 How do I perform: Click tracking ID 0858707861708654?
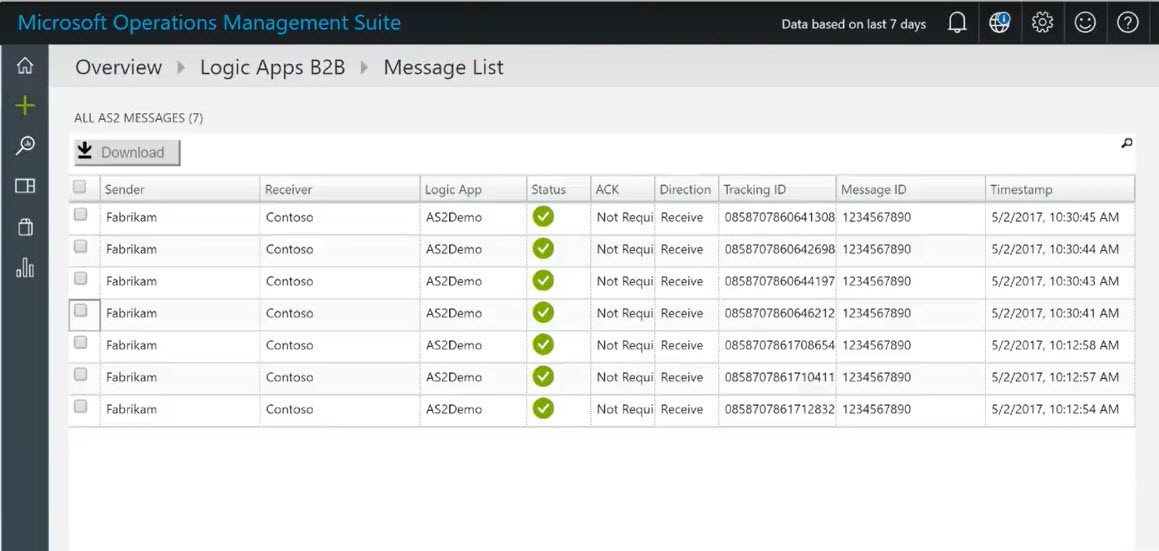coord(780,345)
